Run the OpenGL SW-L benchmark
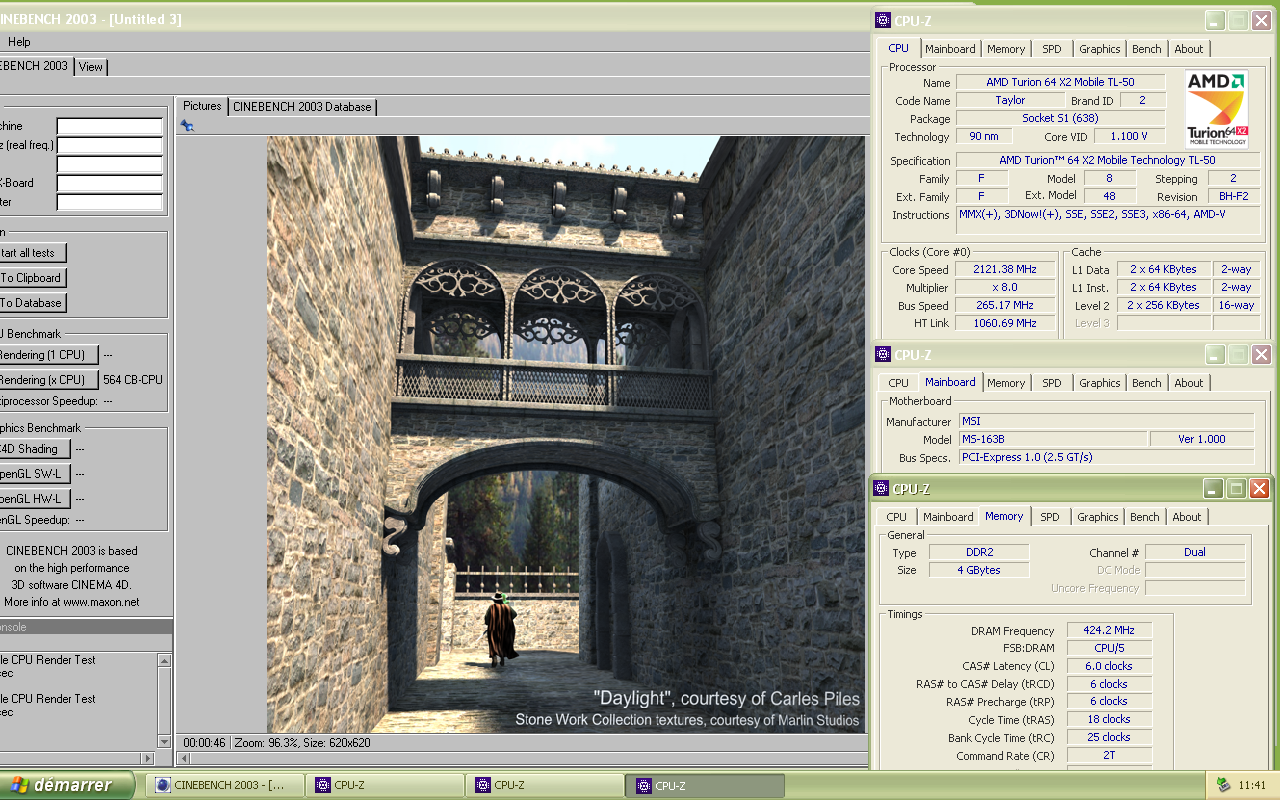The height and width of the screenshot is (800, 1280). click(34, 474)
